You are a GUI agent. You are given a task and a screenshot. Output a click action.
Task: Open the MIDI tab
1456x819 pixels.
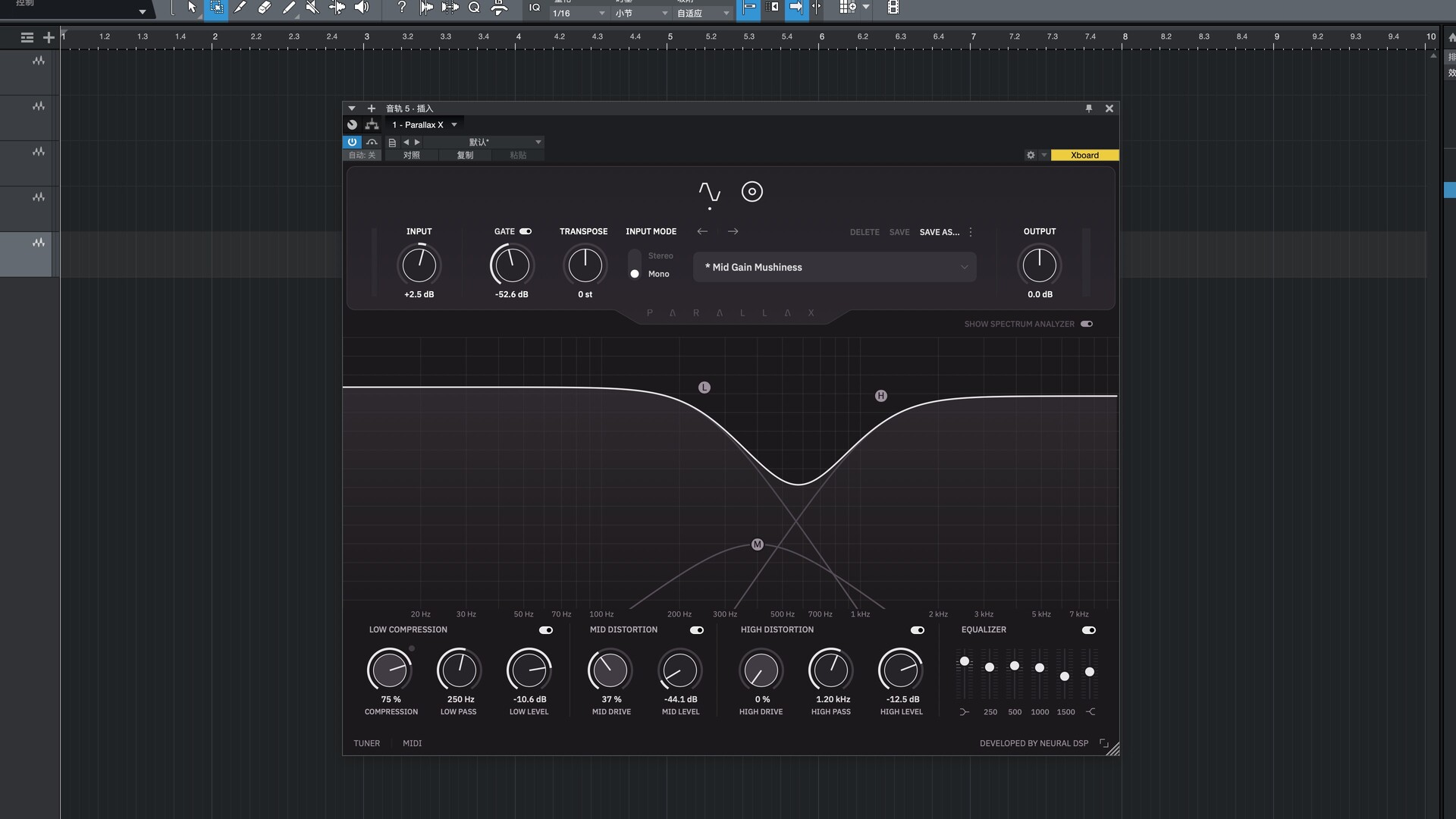coord(412,743)
